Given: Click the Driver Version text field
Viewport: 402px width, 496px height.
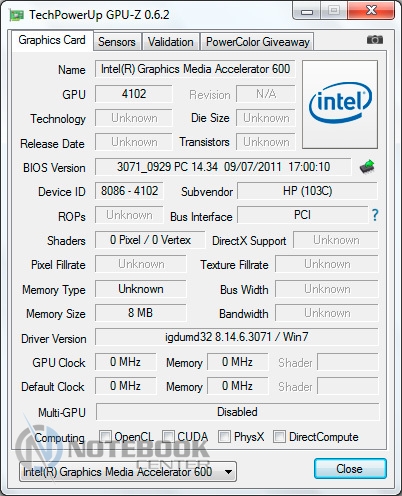Looking at the screenshot, I should [x=237, y=337].
